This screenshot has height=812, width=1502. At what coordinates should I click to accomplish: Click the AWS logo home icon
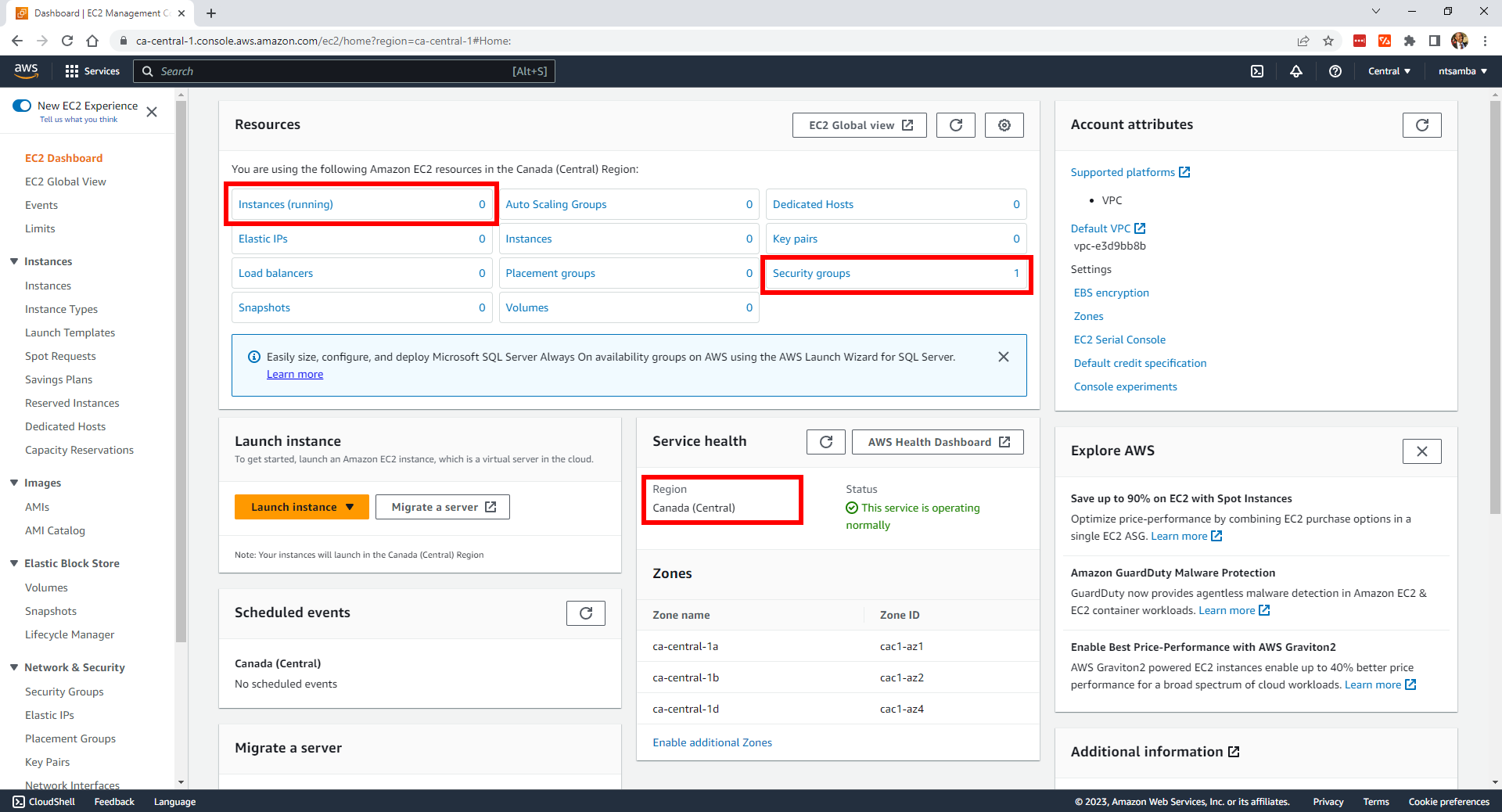coord(26,70)
